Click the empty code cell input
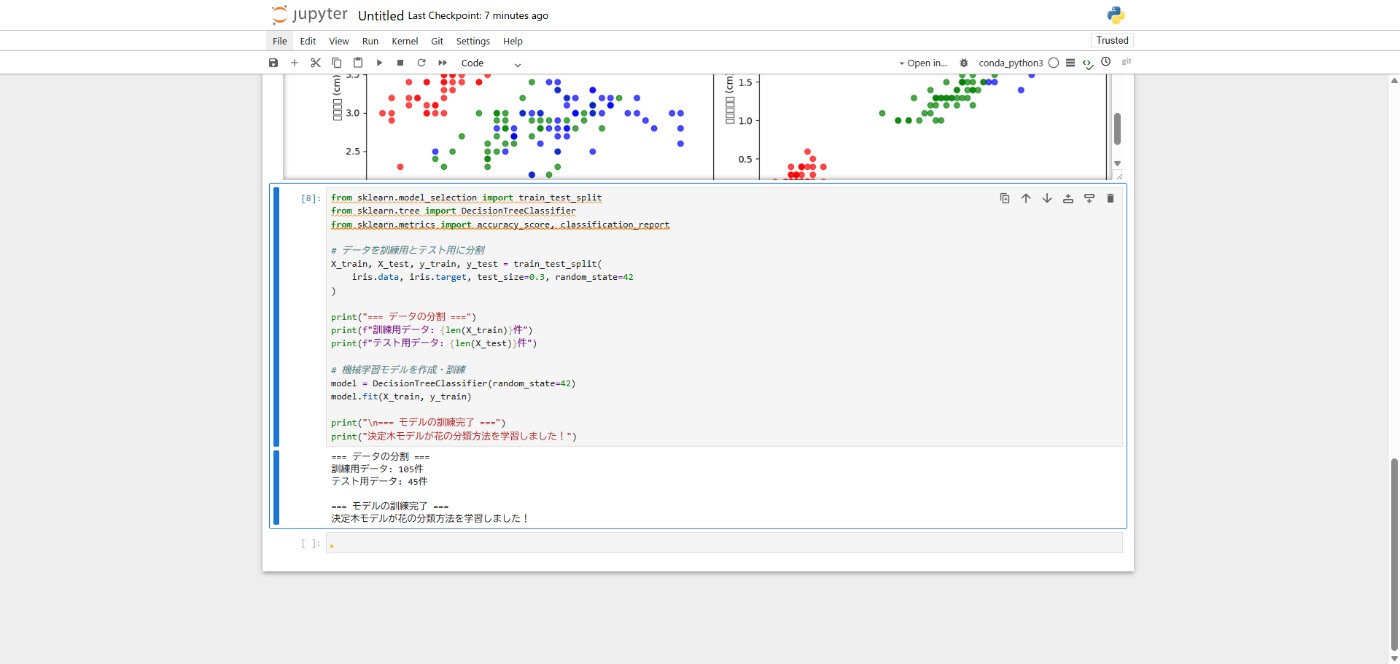The image size is (1400, 664). pyautogui.click(x=724, y=543)
